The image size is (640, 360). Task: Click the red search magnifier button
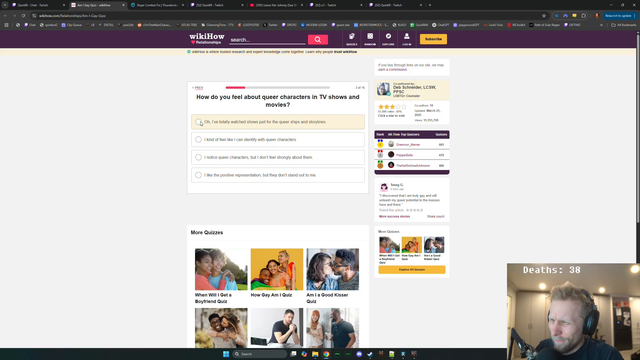pos(318,40)
